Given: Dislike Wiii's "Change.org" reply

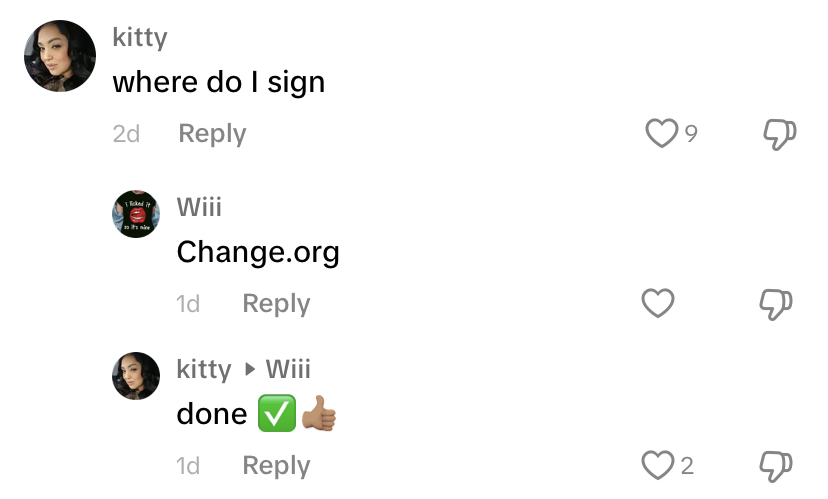Looking at the screenshot, I should pos(777,304).
